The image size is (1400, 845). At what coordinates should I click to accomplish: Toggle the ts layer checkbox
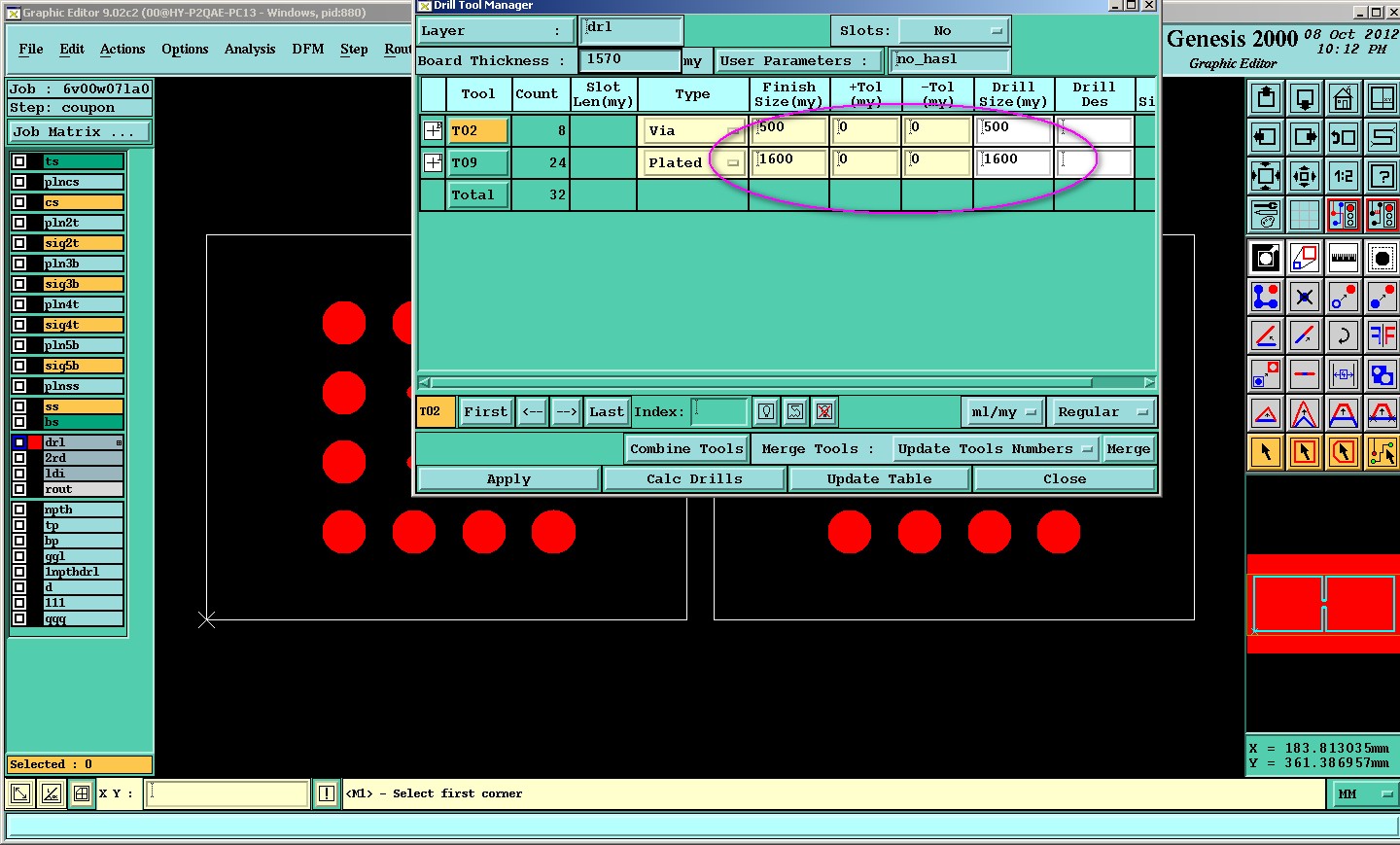coord(19,161)
